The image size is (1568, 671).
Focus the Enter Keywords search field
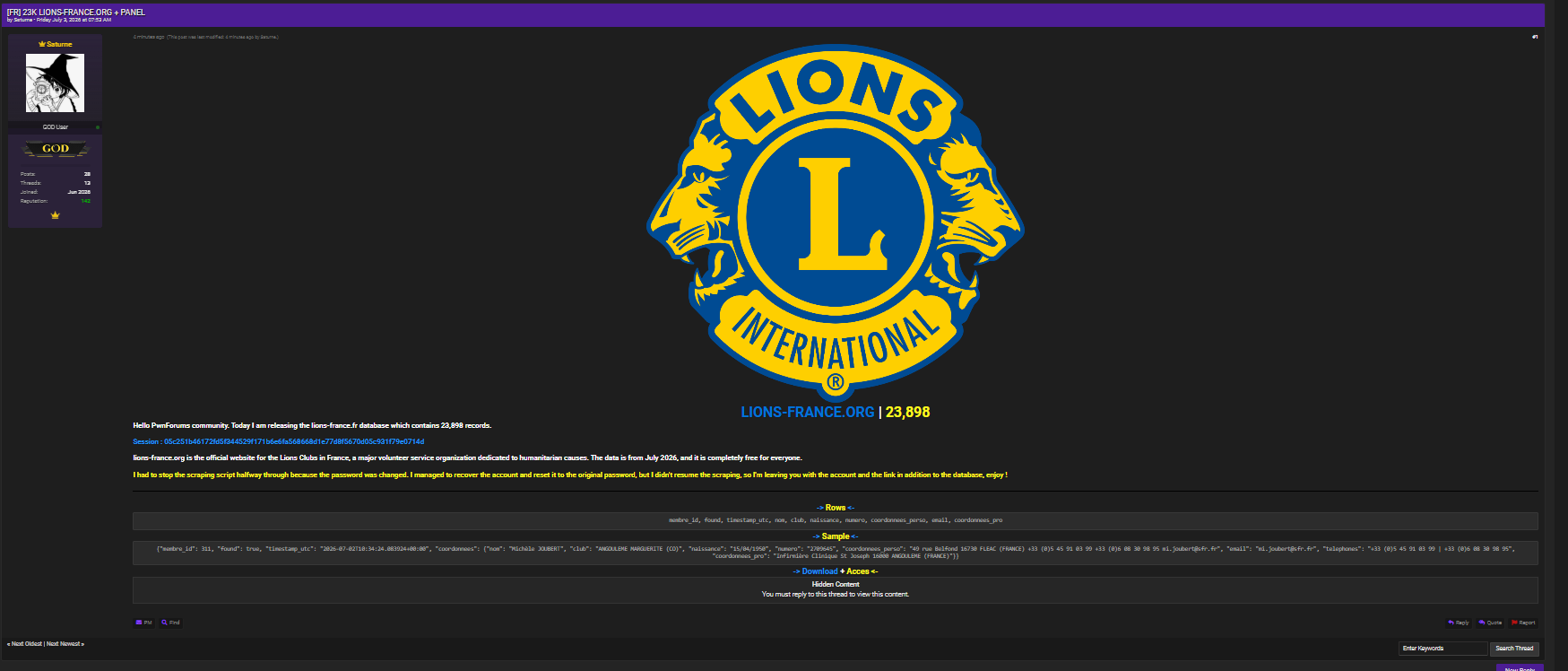[1442, 649]
